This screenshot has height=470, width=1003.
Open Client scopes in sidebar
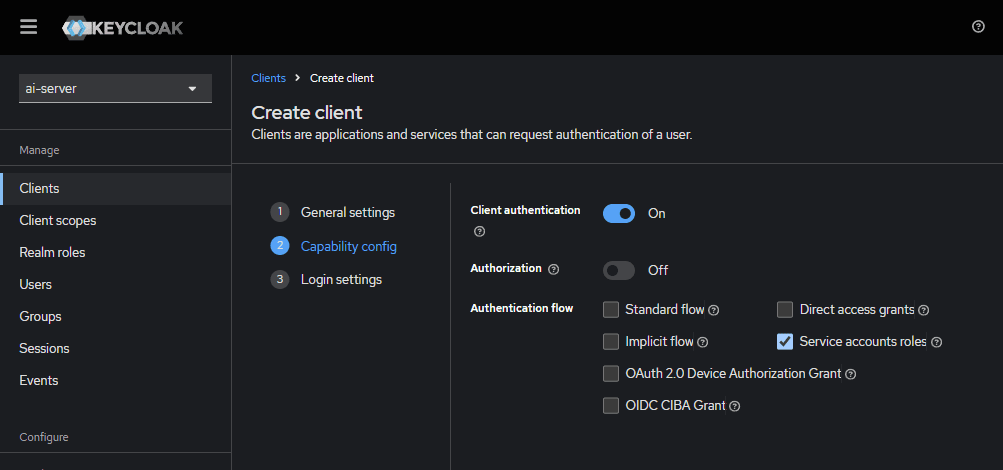pyautogui.click(x=116, y=221)
